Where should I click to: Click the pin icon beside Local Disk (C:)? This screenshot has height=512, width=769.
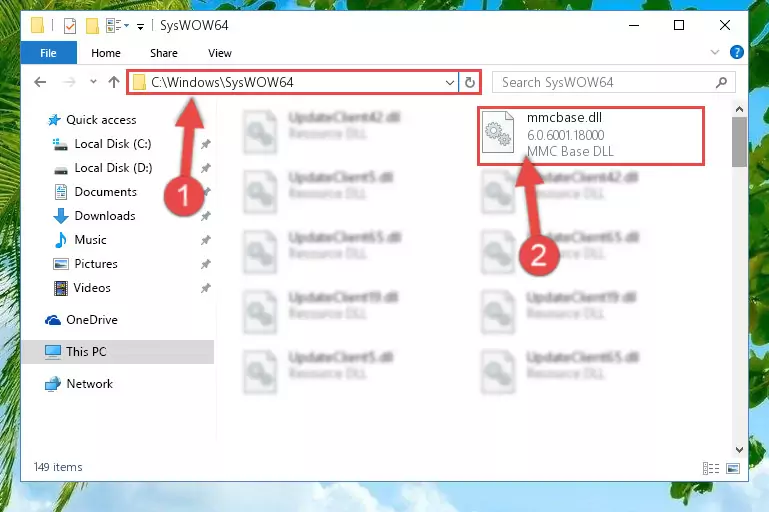click(x=205, y=144)
